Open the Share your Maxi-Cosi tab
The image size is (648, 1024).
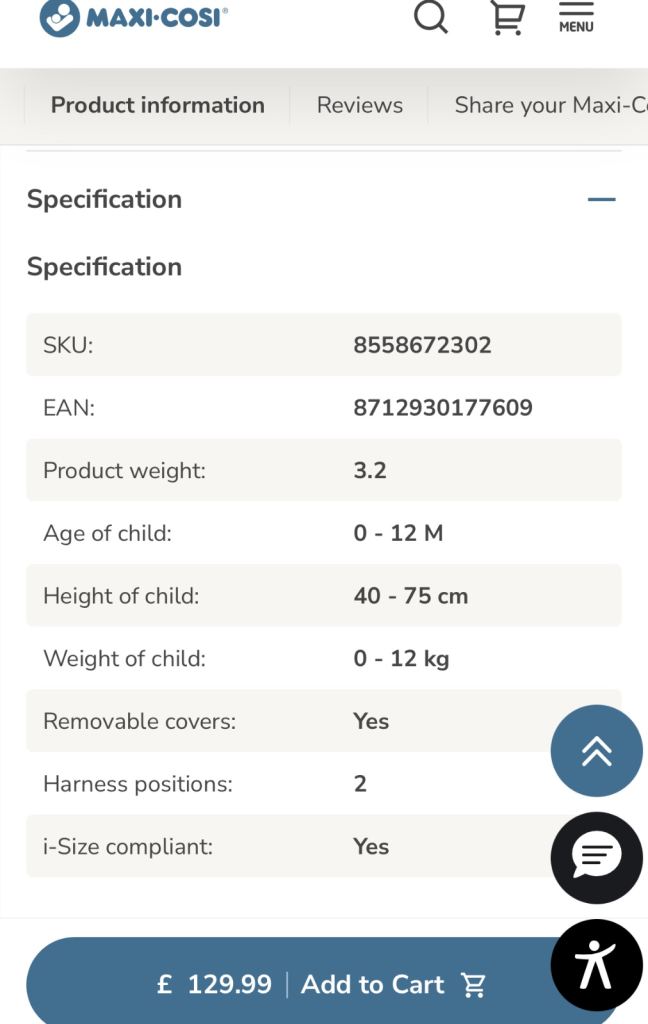tap(550, 105)
